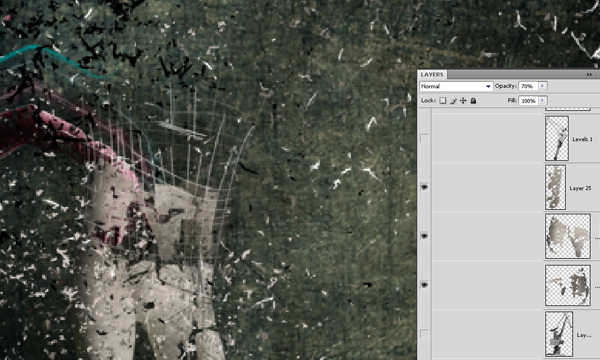Select Layer 25 by its name
This screenshot has height=360, width=600.
tap(580, 188)
